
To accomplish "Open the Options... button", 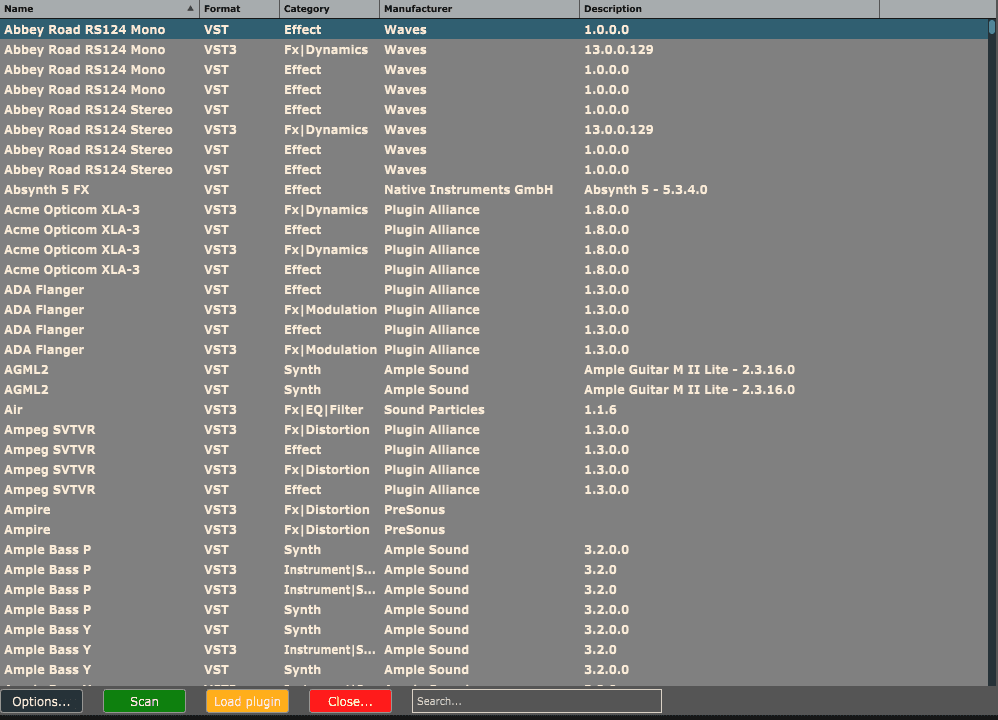I will coord(41,702).
